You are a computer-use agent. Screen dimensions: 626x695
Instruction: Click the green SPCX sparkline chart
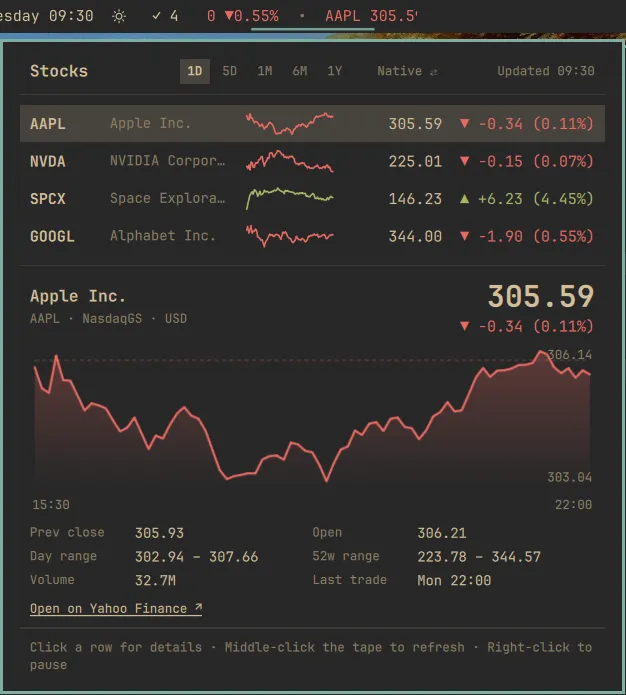290,199
